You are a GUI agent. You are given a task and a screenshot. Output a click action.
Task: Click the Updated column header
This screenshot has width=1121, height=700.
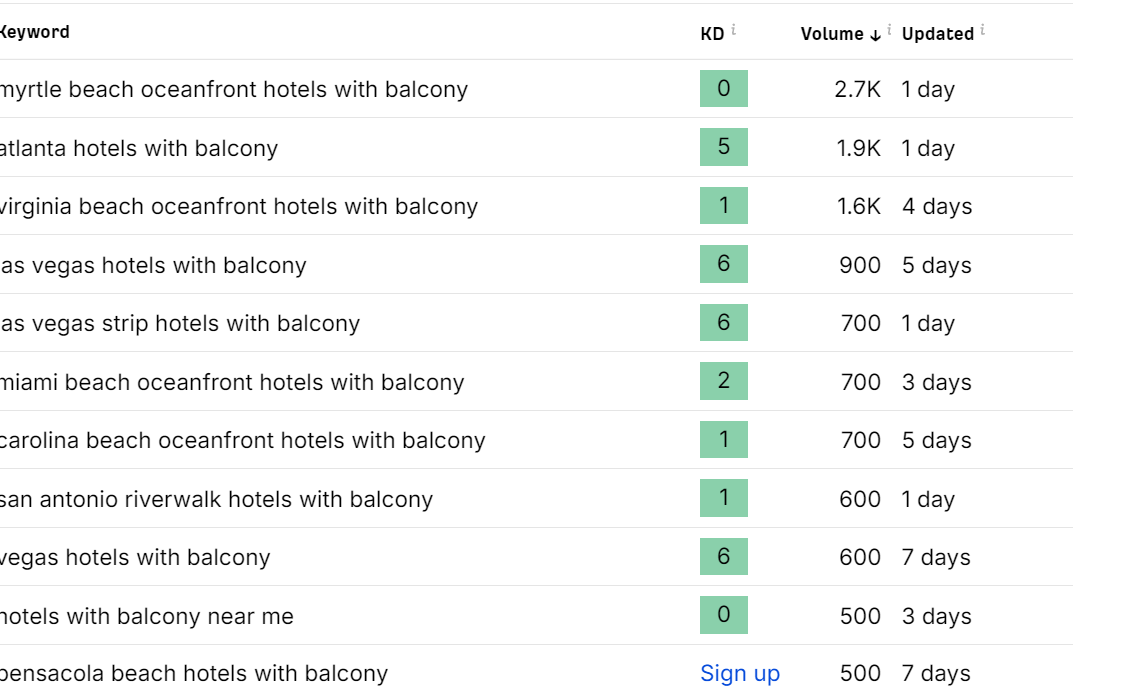(937, 34)
